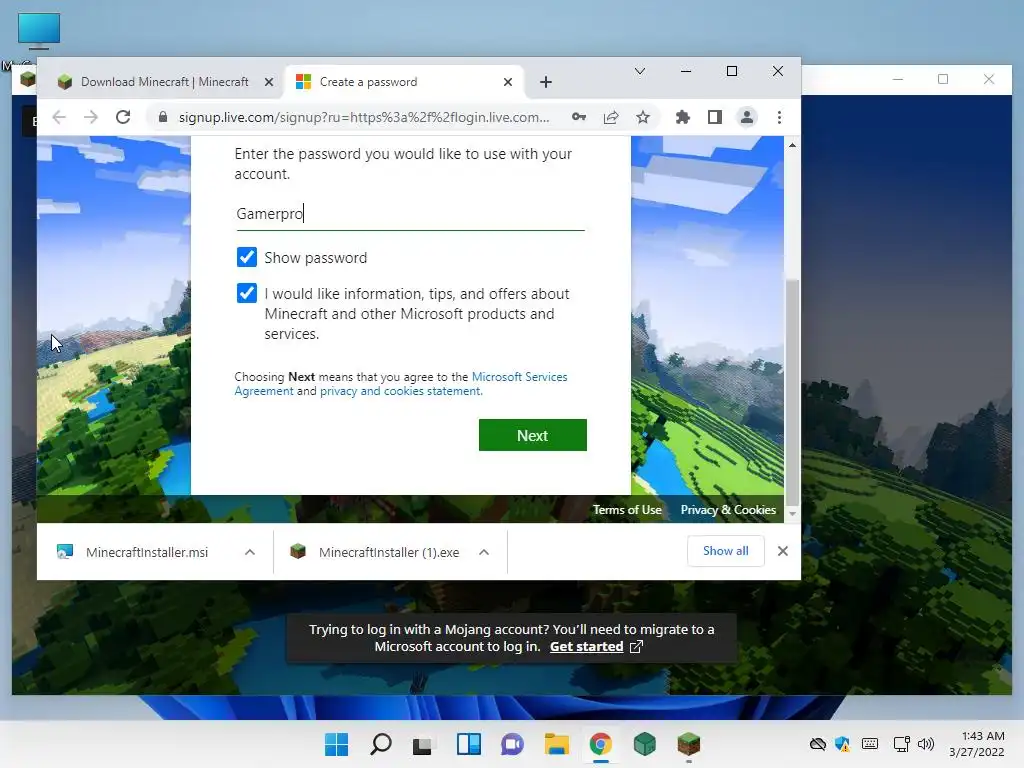Click the green Next button
1024x768 pixels.
click(x=532, y=435)
